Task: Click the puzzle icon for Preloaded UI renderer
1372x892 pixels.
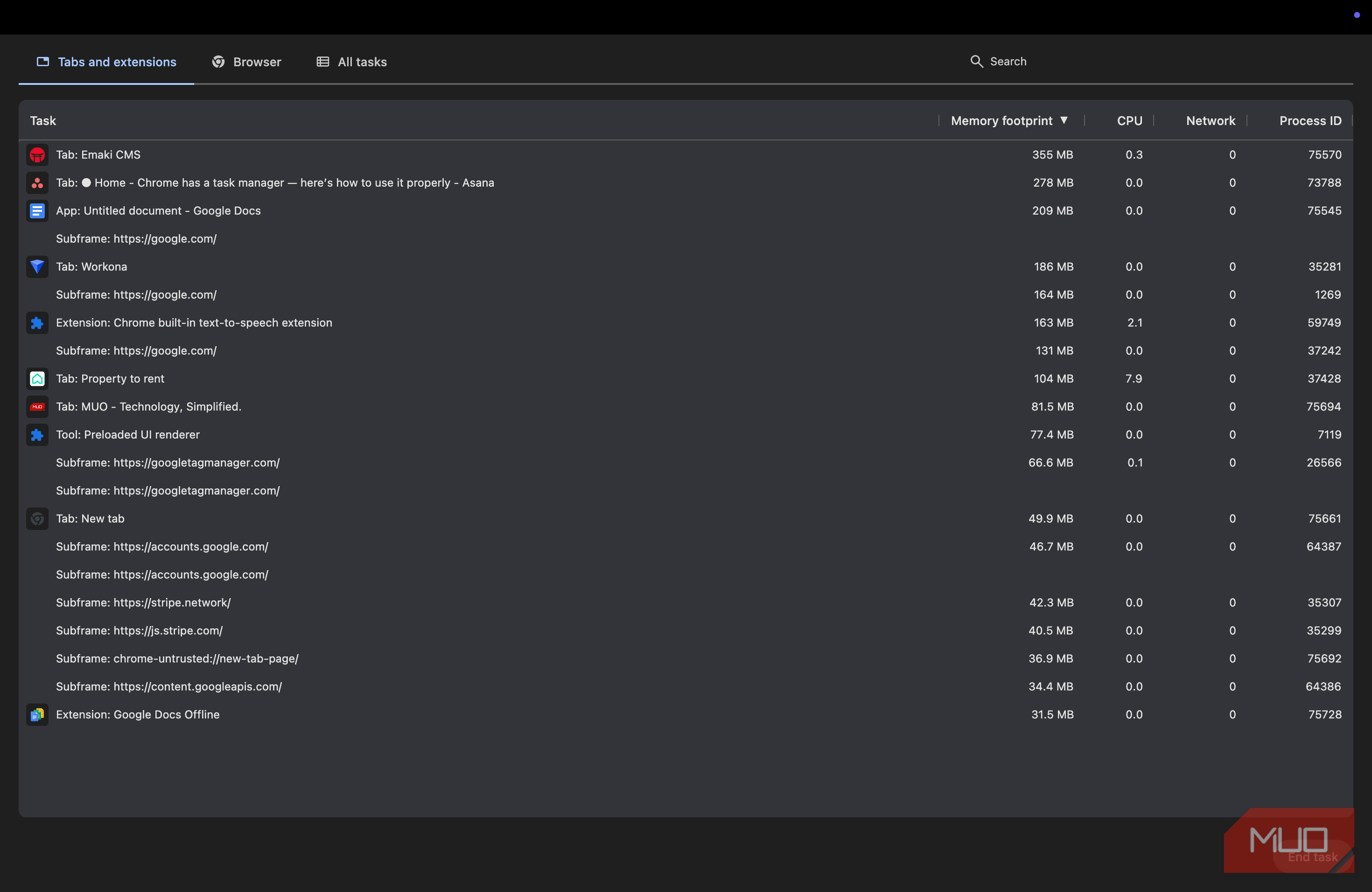Action: pos(37,435)
